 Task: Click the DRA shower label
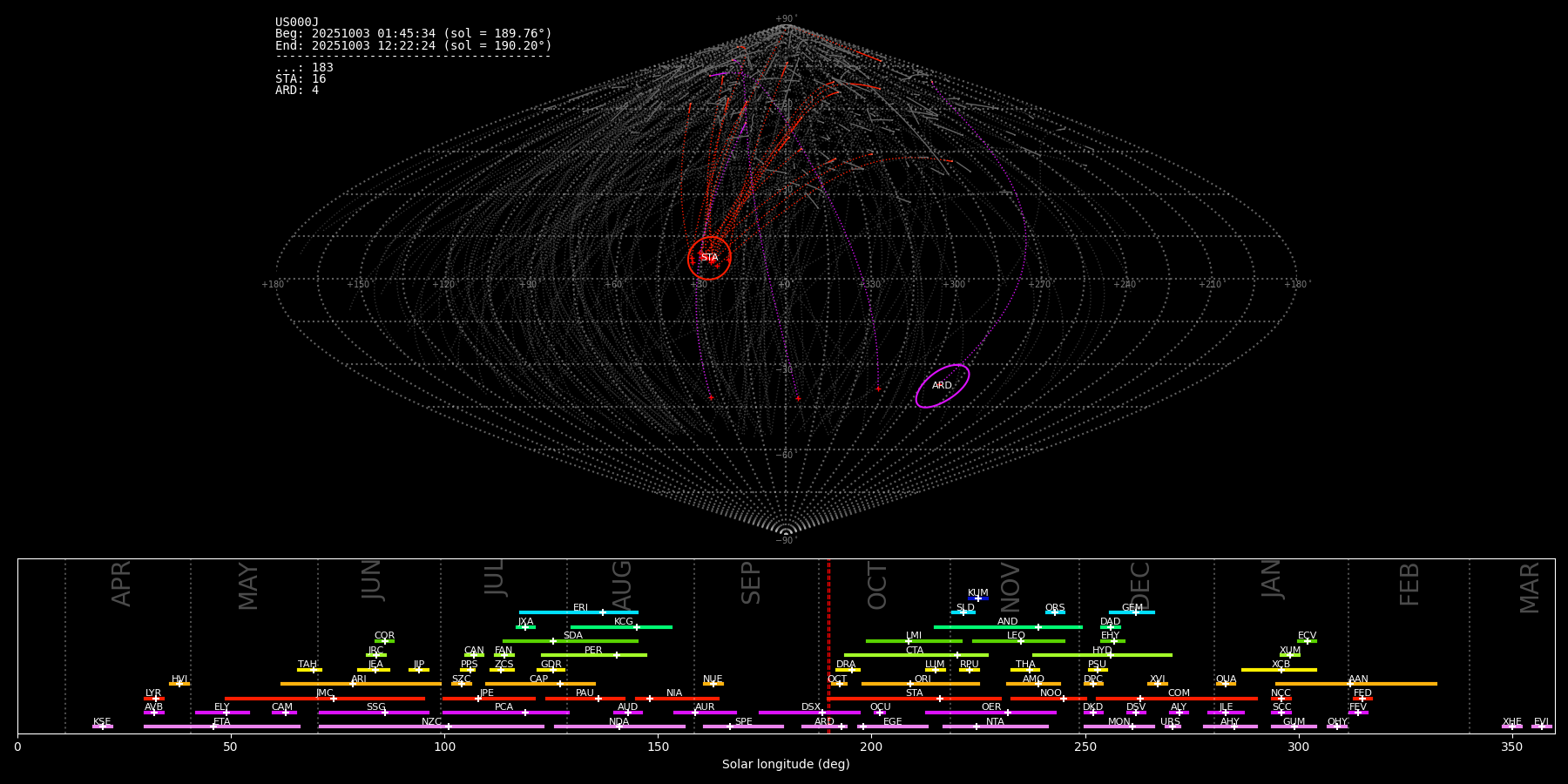tap(846, 665)
